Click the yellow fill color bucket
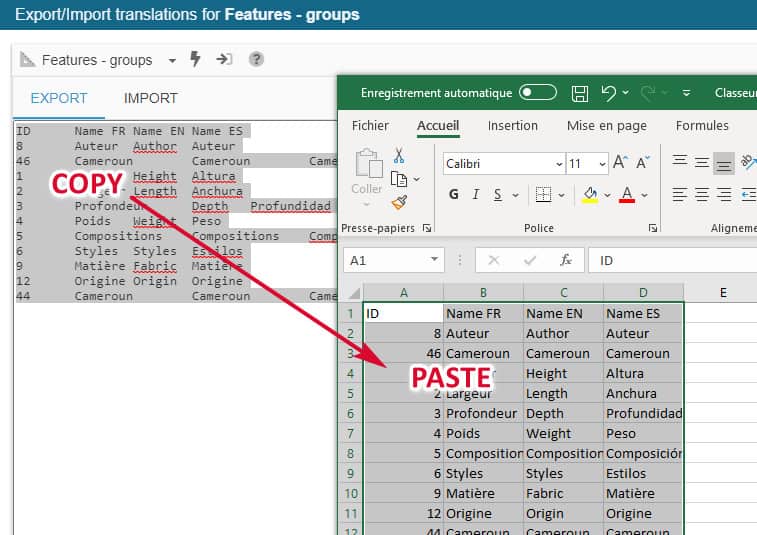 (x=590, y=194)
